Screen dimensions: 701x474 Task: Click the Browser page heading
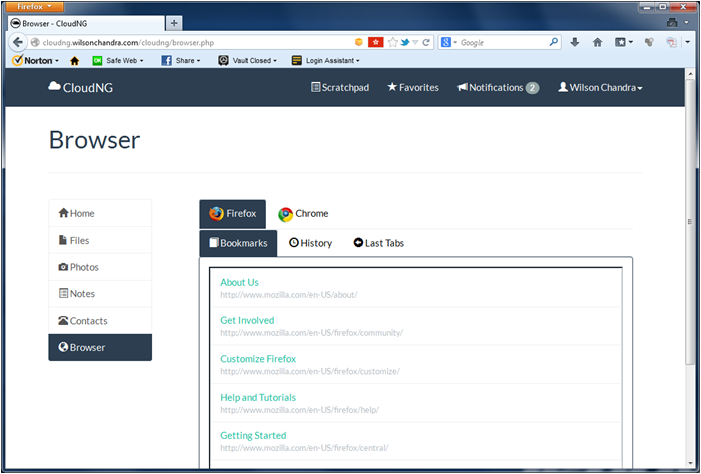pos(94,140)
